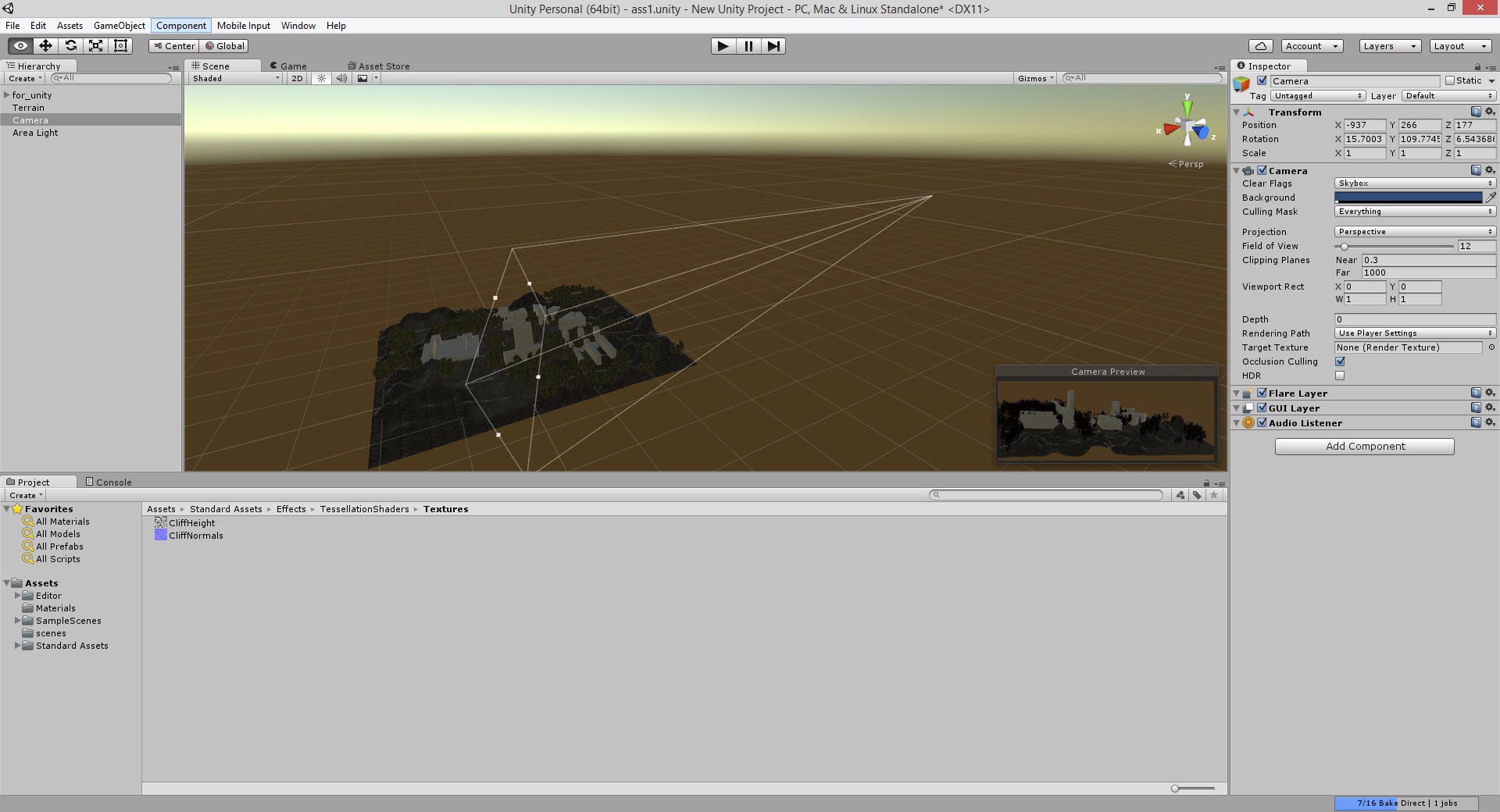
Task: Select the Move tool
Action: 45,45
